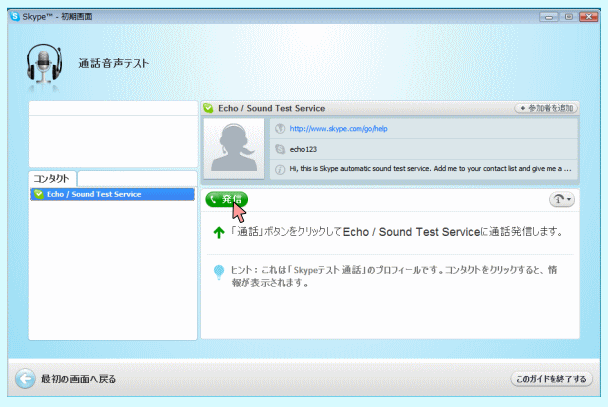The width and height of the screenshot is (608, 407).
Task: Click このガイドを終了する button
Action: click(551, 379)
